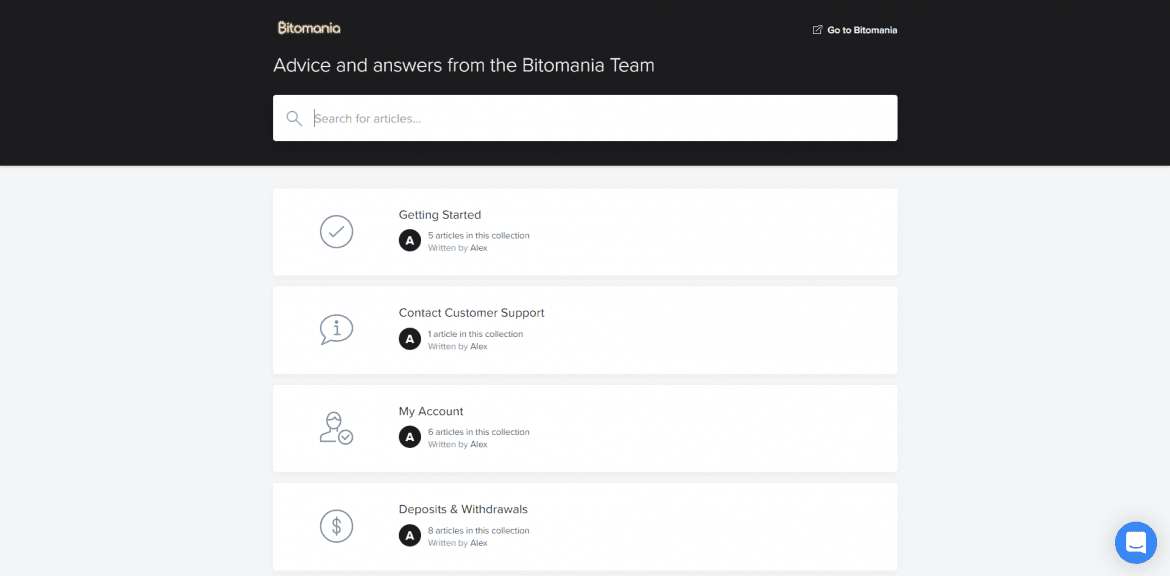
Task: Click '8 articles in this collection' text
Action: (478, 531)
